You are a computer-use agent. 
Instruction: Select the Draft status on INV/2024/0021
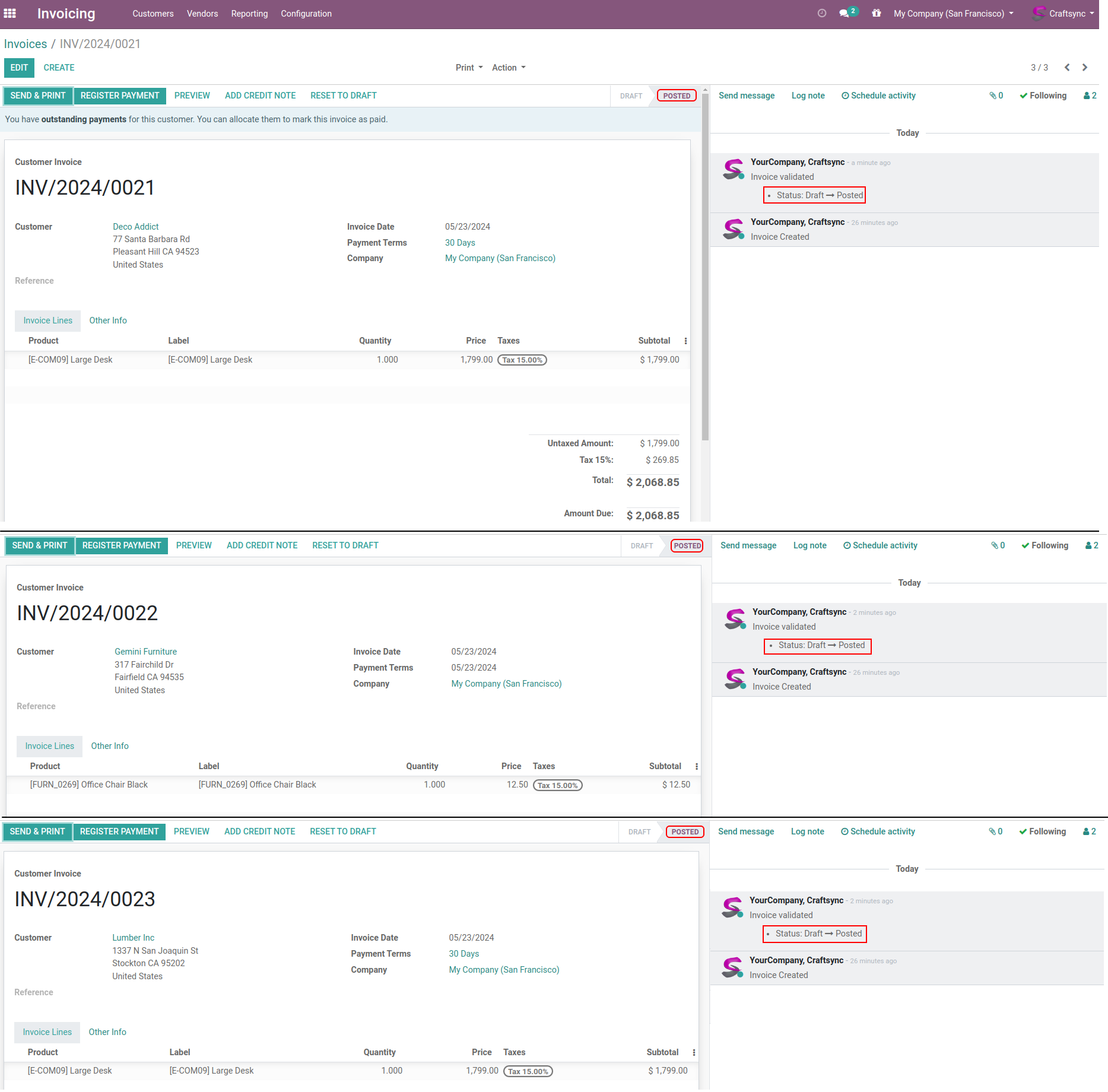point(631,96)
